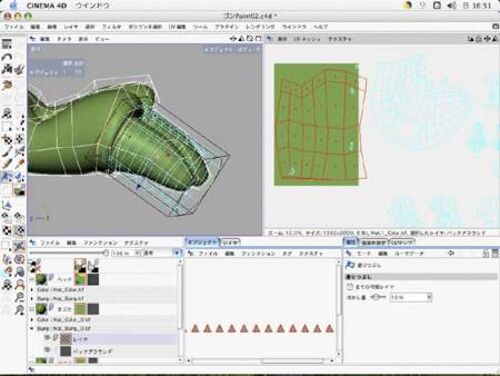Select the brush tool in left palette
The height and width of the screenshot is (376, 500).
7,152
